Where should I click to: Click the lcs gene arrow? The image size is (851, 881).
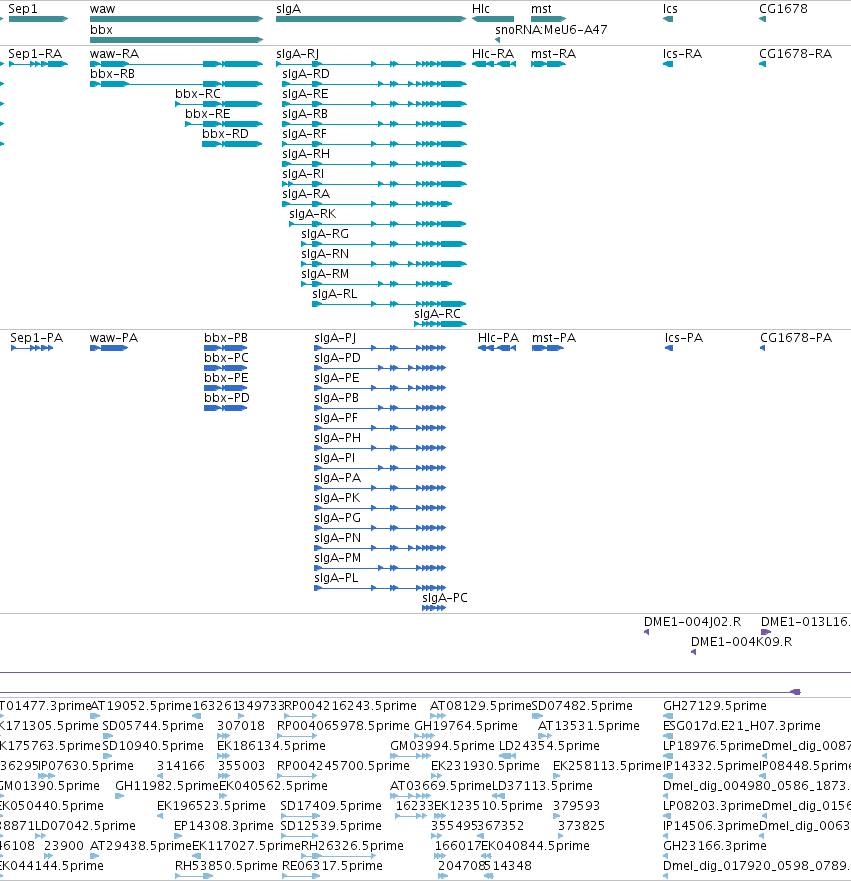coord(668,19)
